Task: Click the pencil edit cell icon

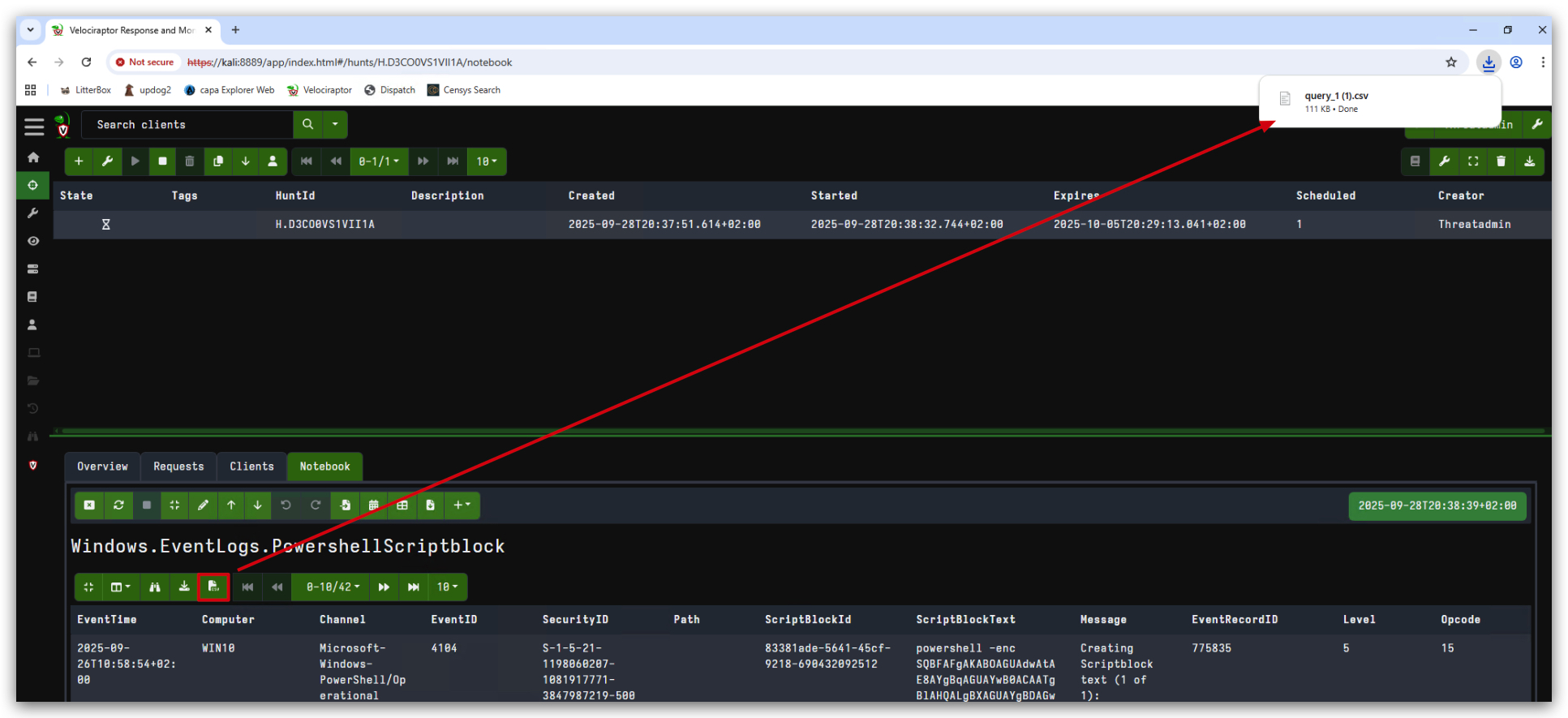Action: (x=203, y=505)
